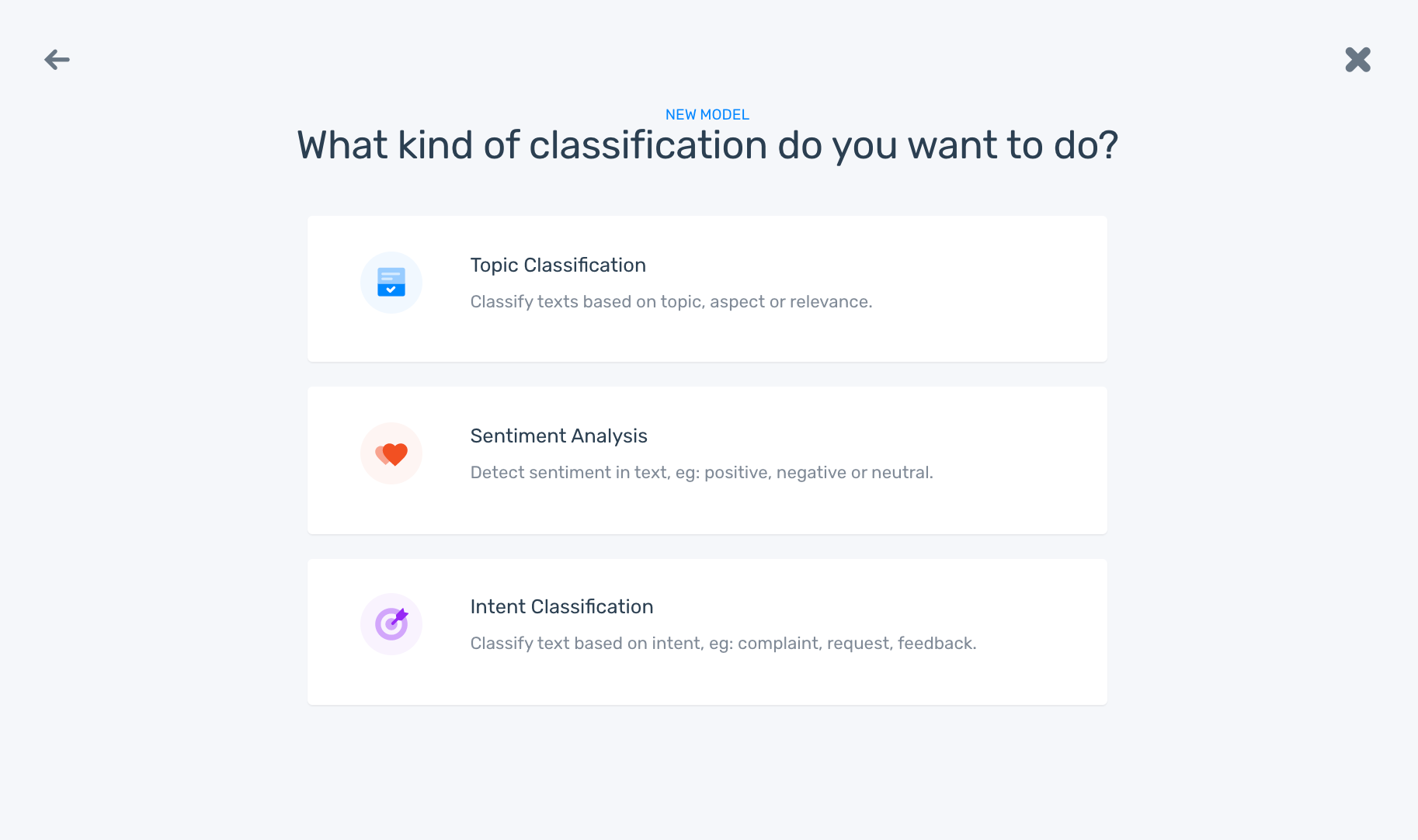Select the Topic Classification title
Image resolution: width=1418 pixels, height=840 pixels.
tap(558, 266)
